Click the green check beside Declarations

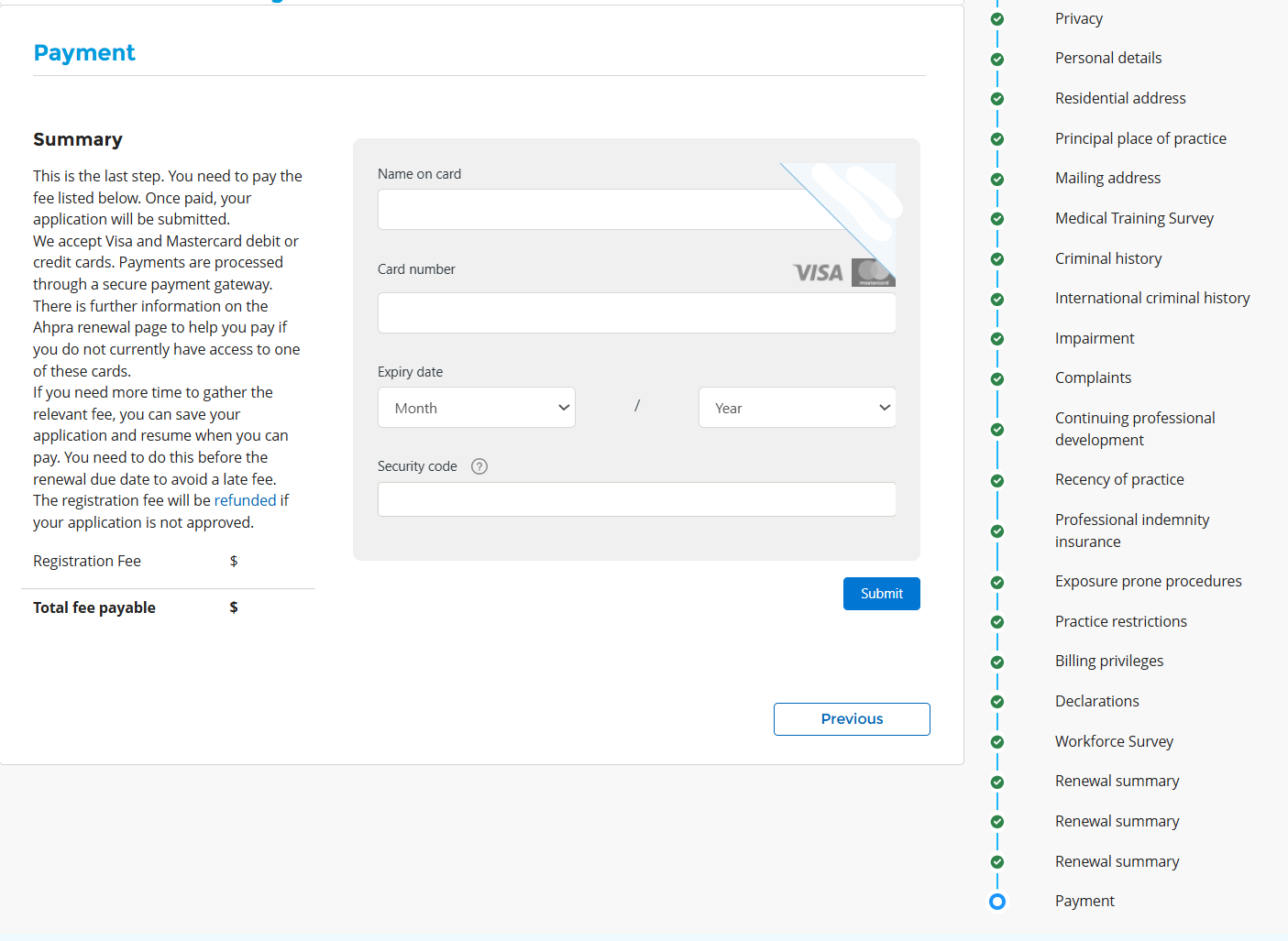point(997,702)
